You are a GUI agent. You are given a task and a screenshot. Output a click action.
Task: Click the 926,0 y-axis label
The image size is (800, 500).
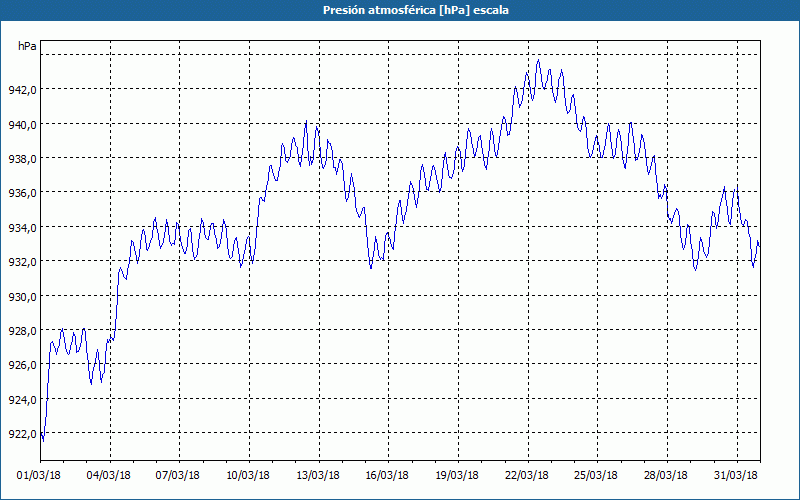[22, 365]
